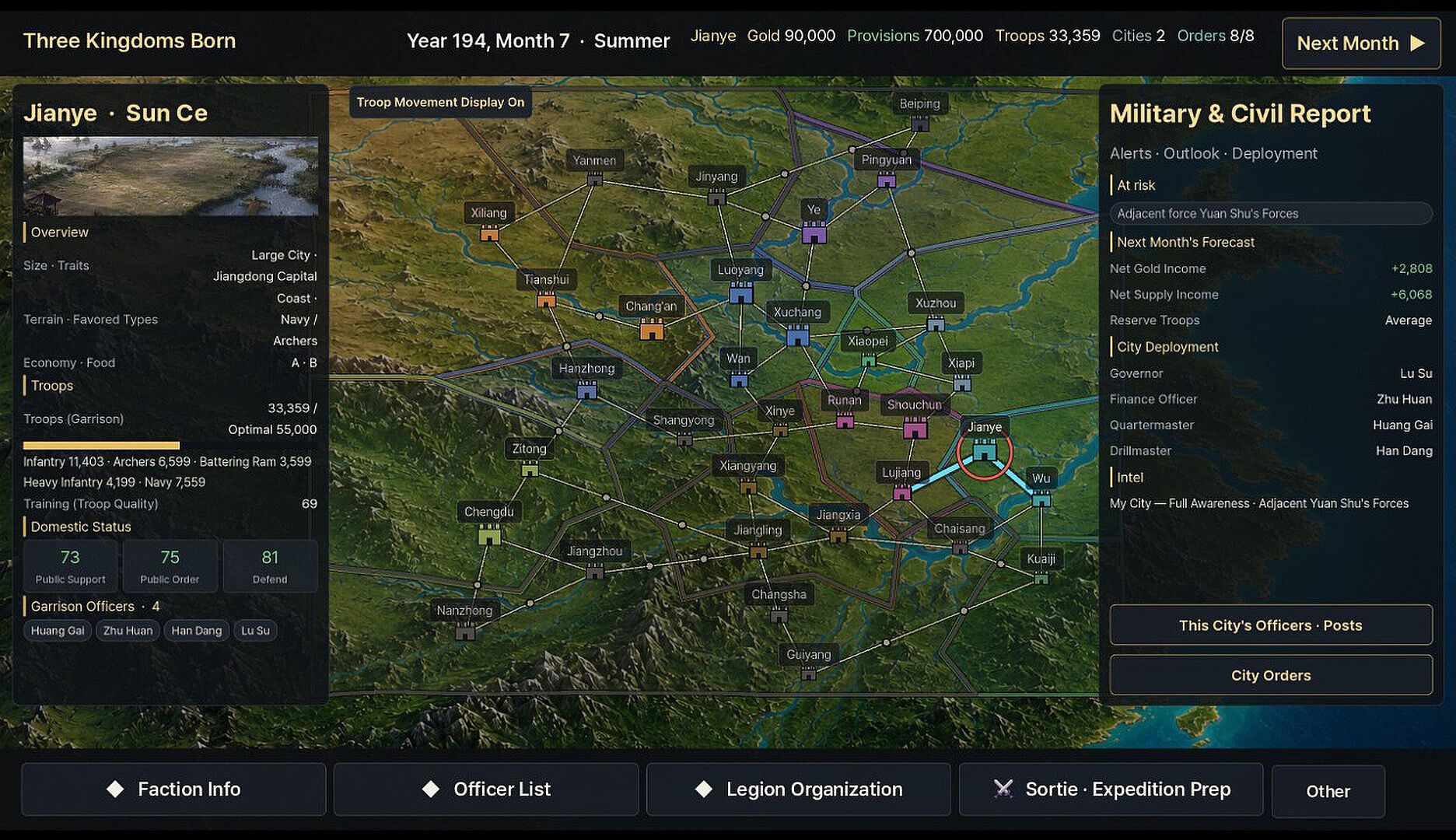Open Sortie · Expedition Prep
Viewport: 1456px width, 840px height.
1111,789
